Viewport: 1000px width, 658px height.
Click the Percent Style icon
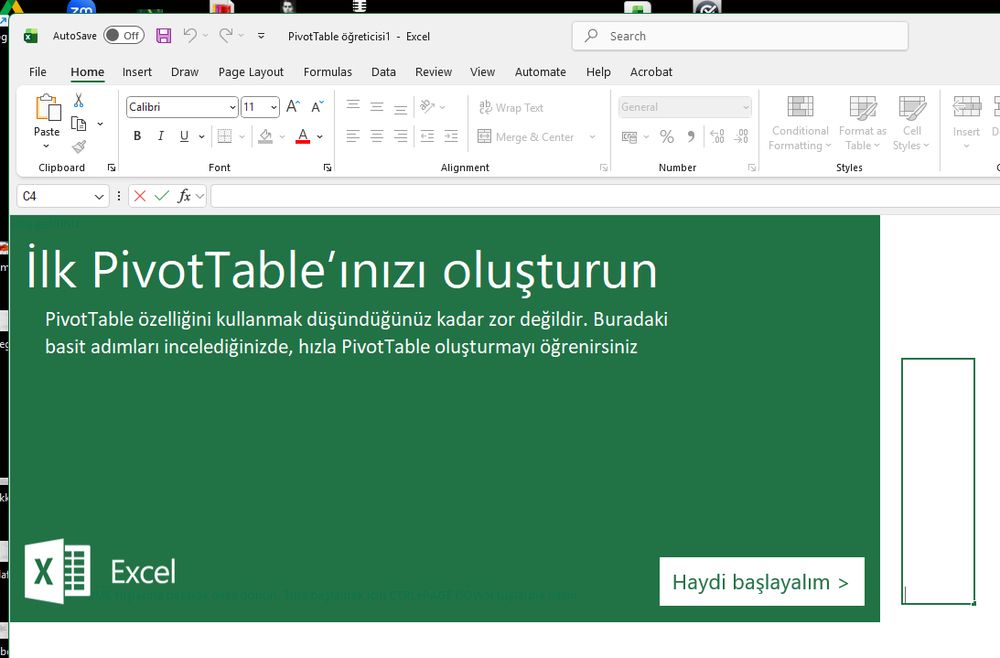[x=667, y=137]
